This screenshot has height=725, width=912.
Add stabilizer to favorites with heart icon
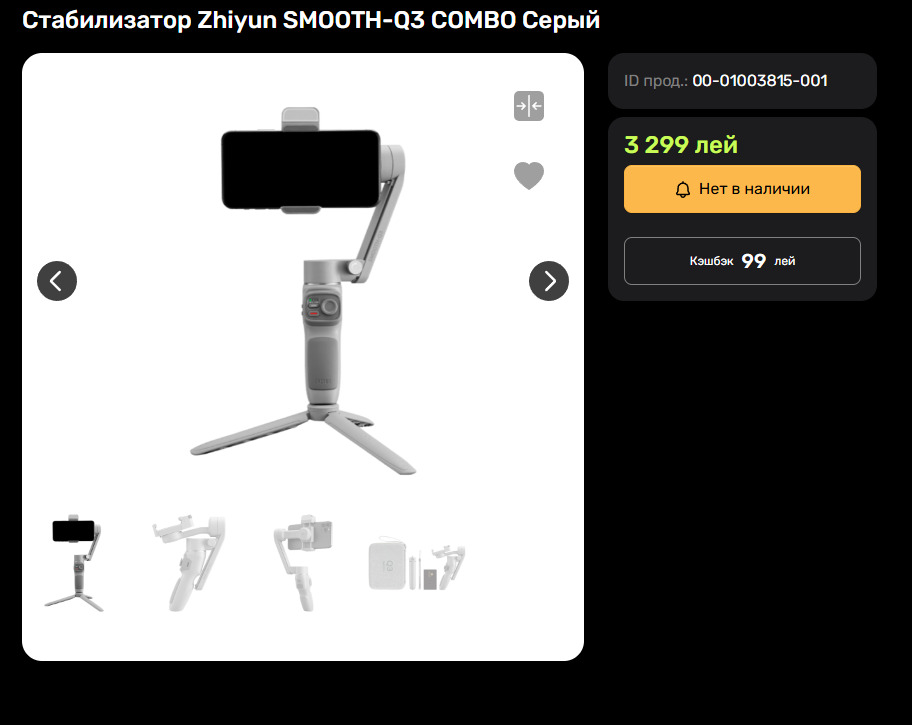[x=529, y=175]
